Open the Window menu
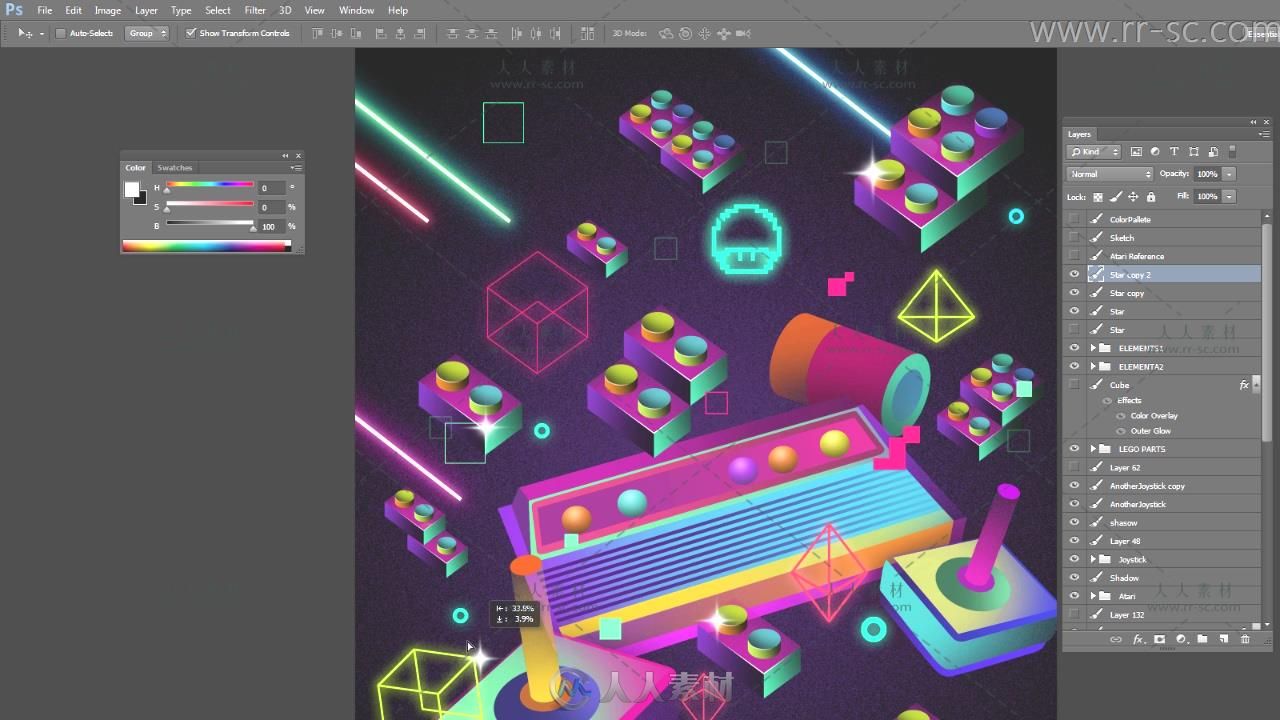1280x720 pixels. tap(357, 10)
